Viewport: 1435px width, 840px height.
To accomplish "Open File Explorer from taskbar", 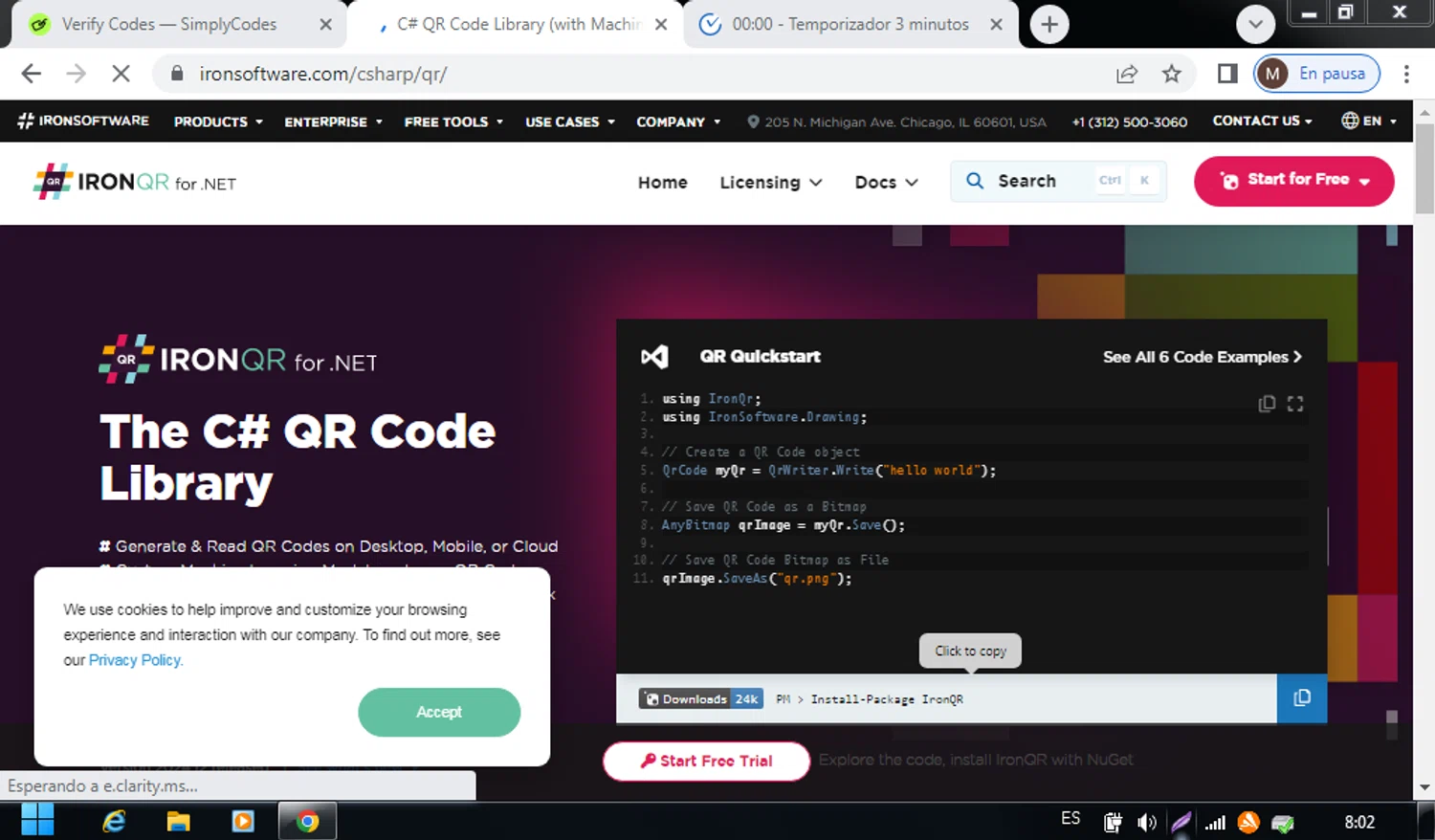I will point(179,821).
